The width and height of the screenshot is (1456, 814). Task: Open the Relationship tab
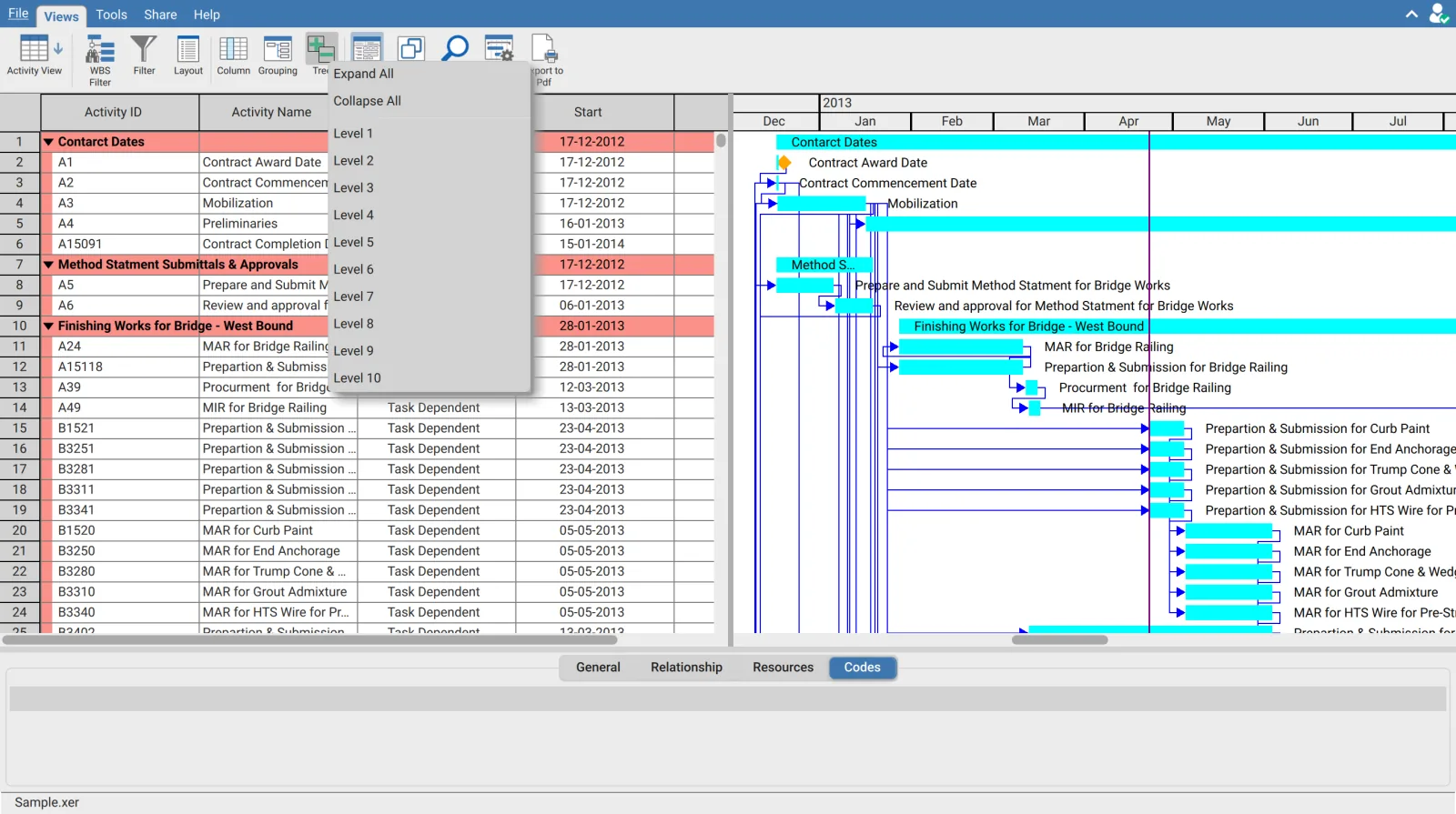(686, 668)
